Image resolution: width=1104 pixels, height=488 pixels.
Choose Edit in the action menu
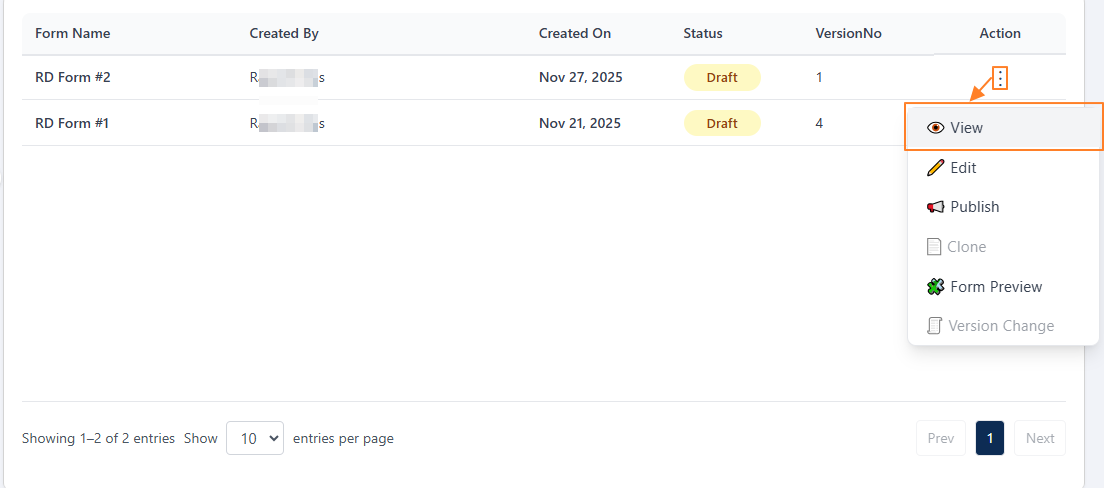(x=963, y=168)
